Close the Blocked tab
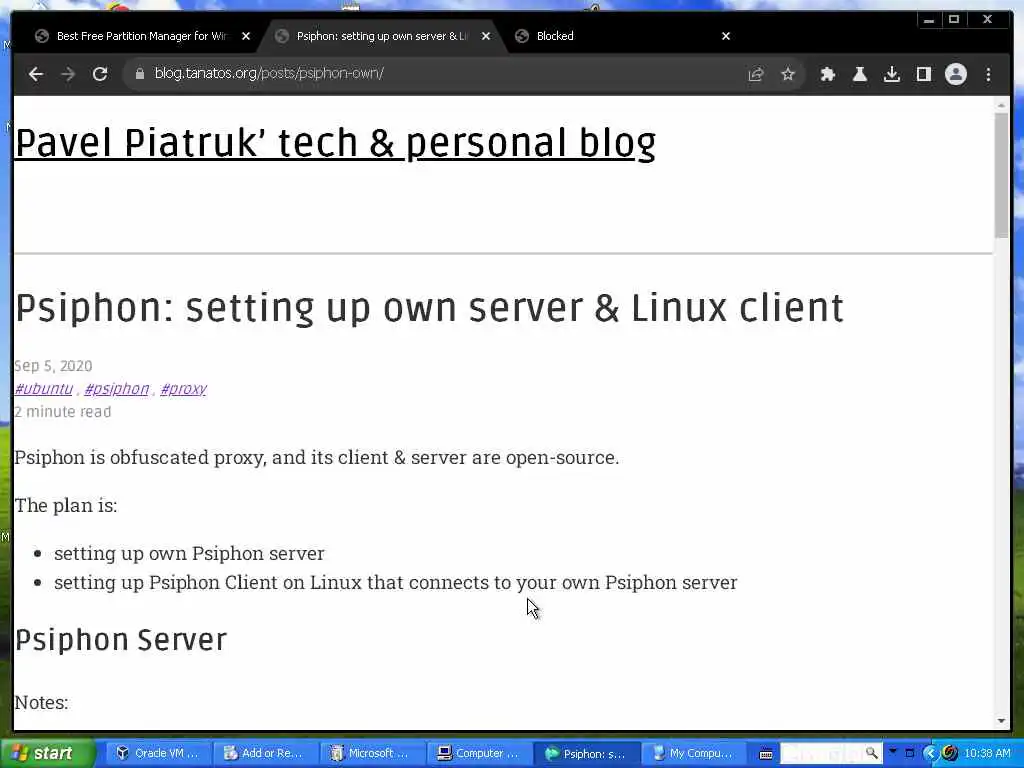The height and width of the screenshot is (768, 1024). pyautogui.click(x=726, y=36)
